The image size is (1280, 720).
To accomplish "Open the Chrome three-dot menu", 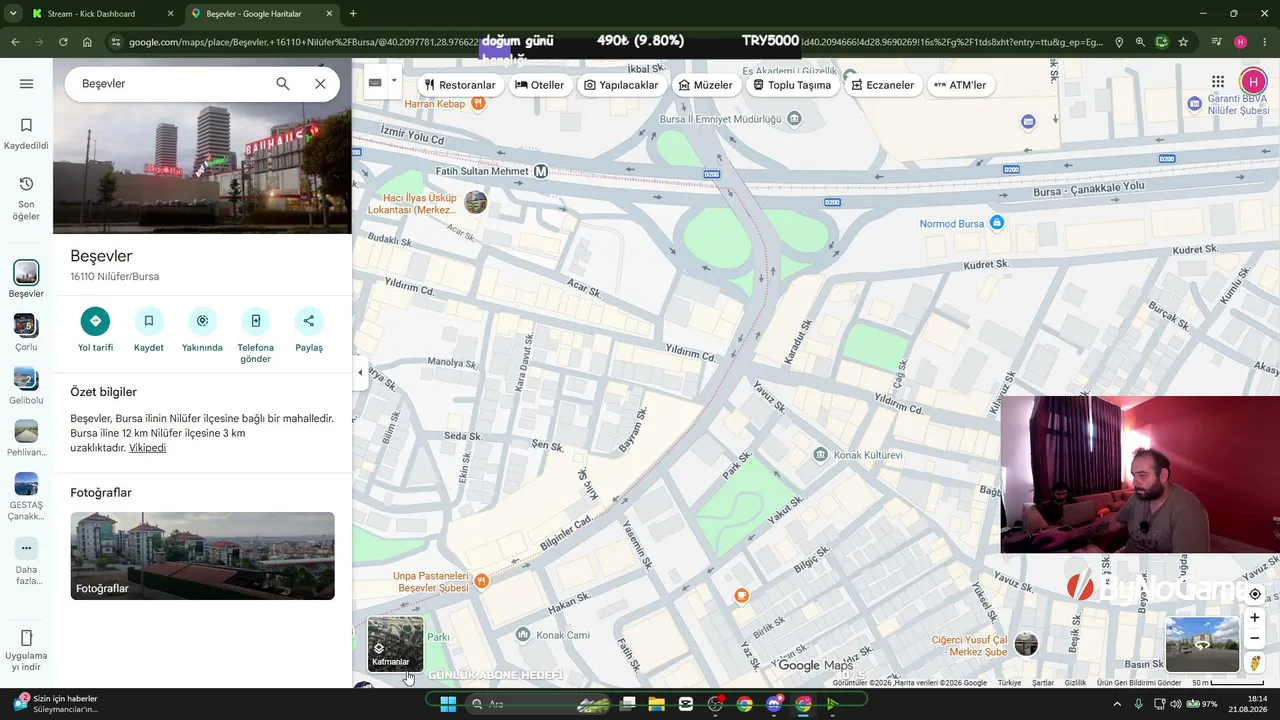I will [1264, 42].
